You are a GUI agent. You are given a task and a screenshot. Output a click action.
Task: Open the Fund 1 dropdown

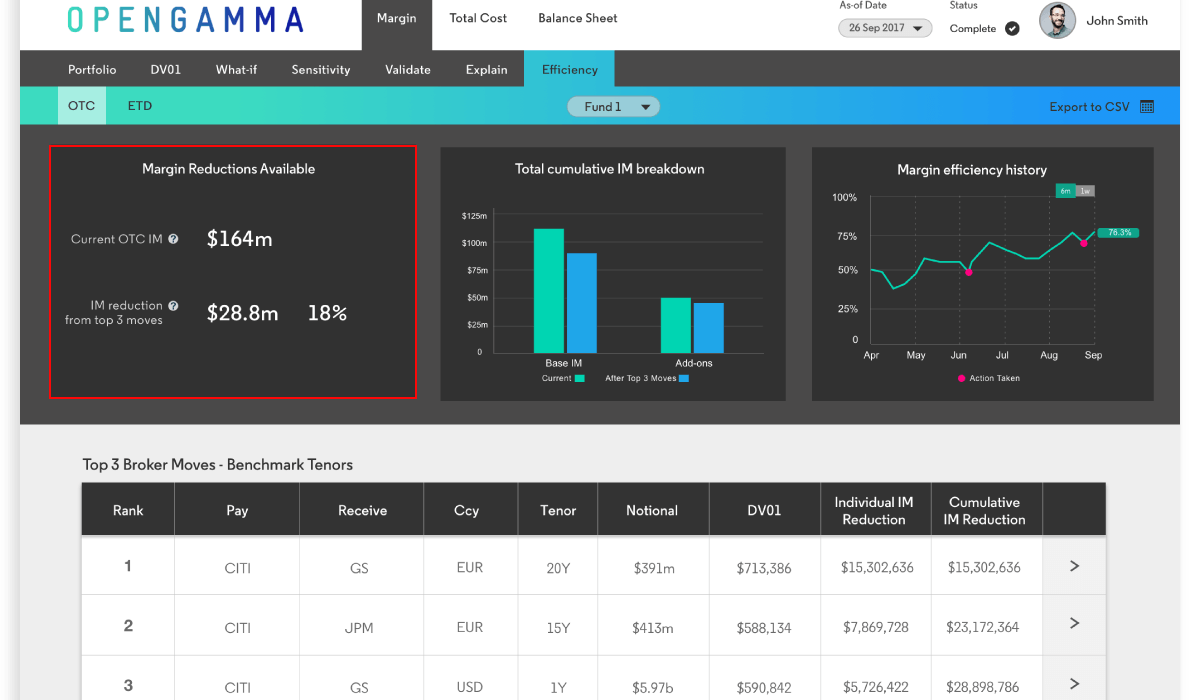coord(613,106)
